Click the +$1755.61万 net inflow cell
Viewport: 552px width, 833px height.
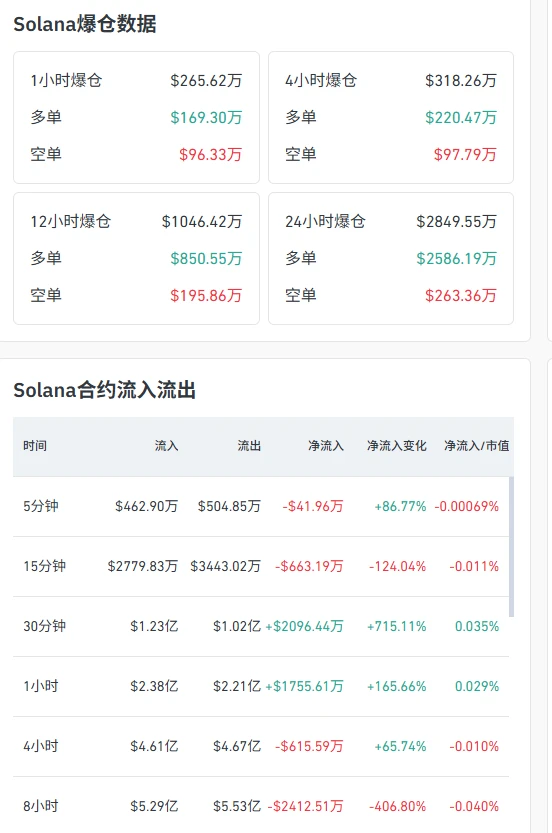[x=304, y=686]
